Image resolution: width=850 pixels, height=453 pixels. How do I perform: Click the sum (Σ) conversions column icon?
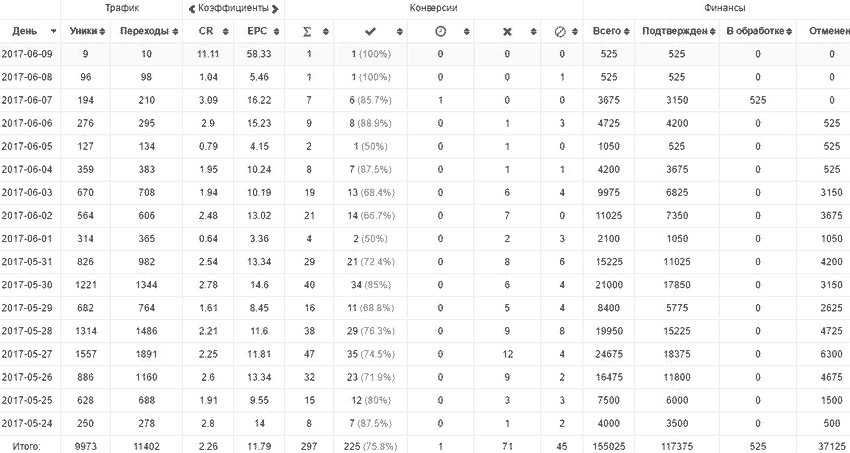click(307, 31)
